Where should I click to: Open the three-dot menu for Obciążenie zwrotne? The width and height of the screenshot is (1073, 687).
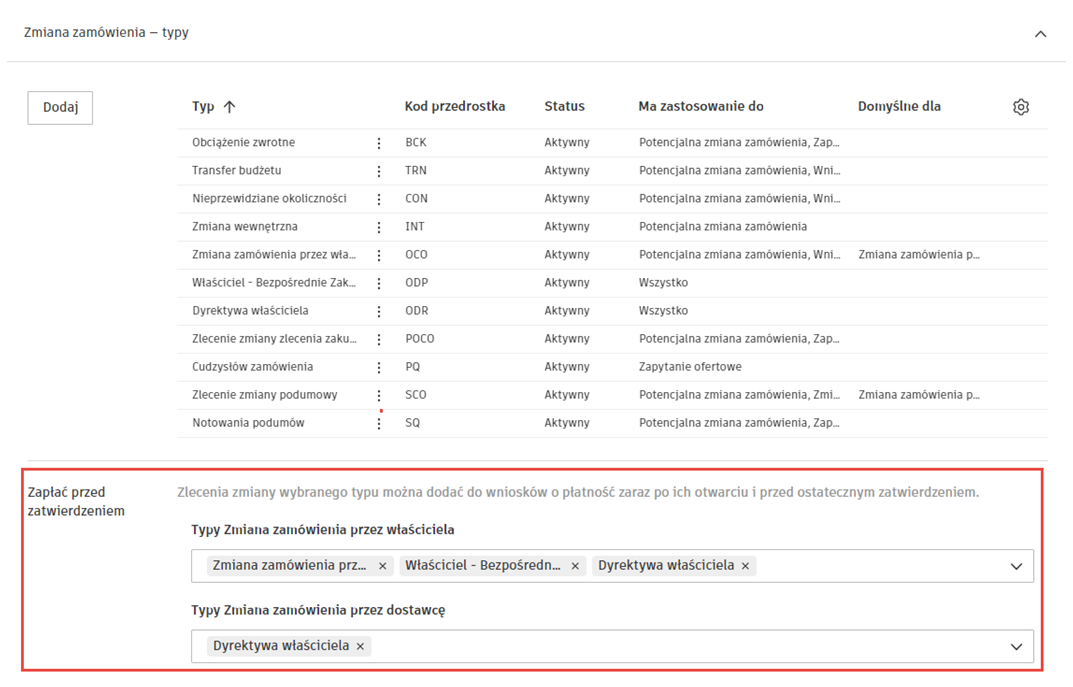click(x=379, y=143)
